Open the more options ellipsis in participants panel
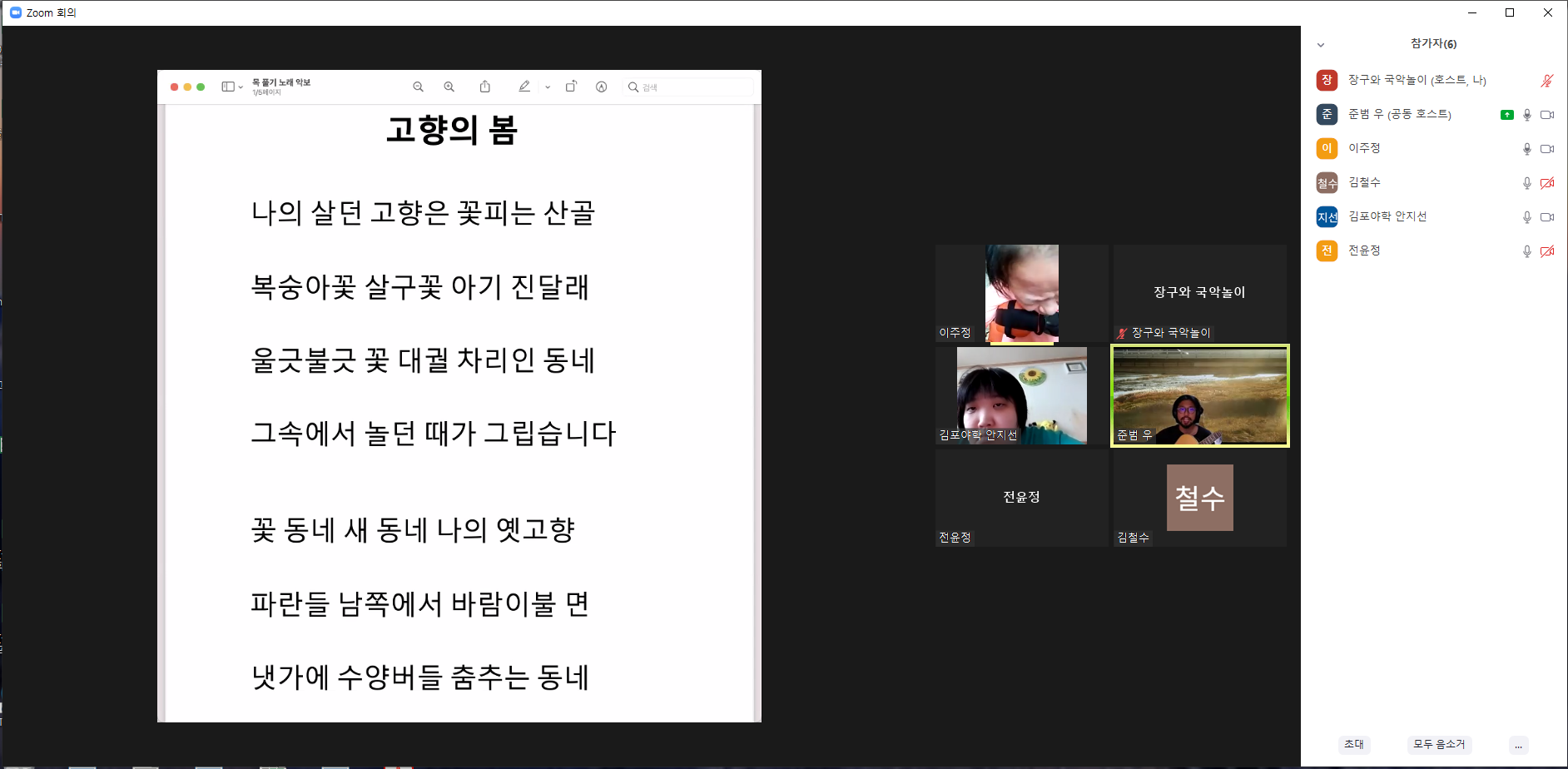Screen dimensions: 1568x769 [1519, 746]
